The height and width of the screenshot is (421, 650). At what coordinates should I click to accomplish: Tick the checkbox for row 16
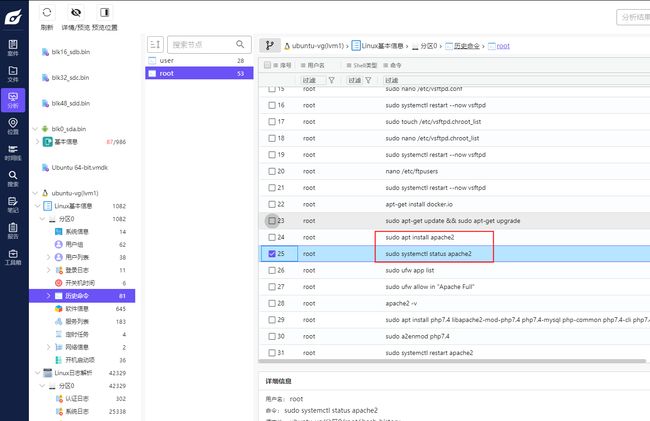click(272, 105)
